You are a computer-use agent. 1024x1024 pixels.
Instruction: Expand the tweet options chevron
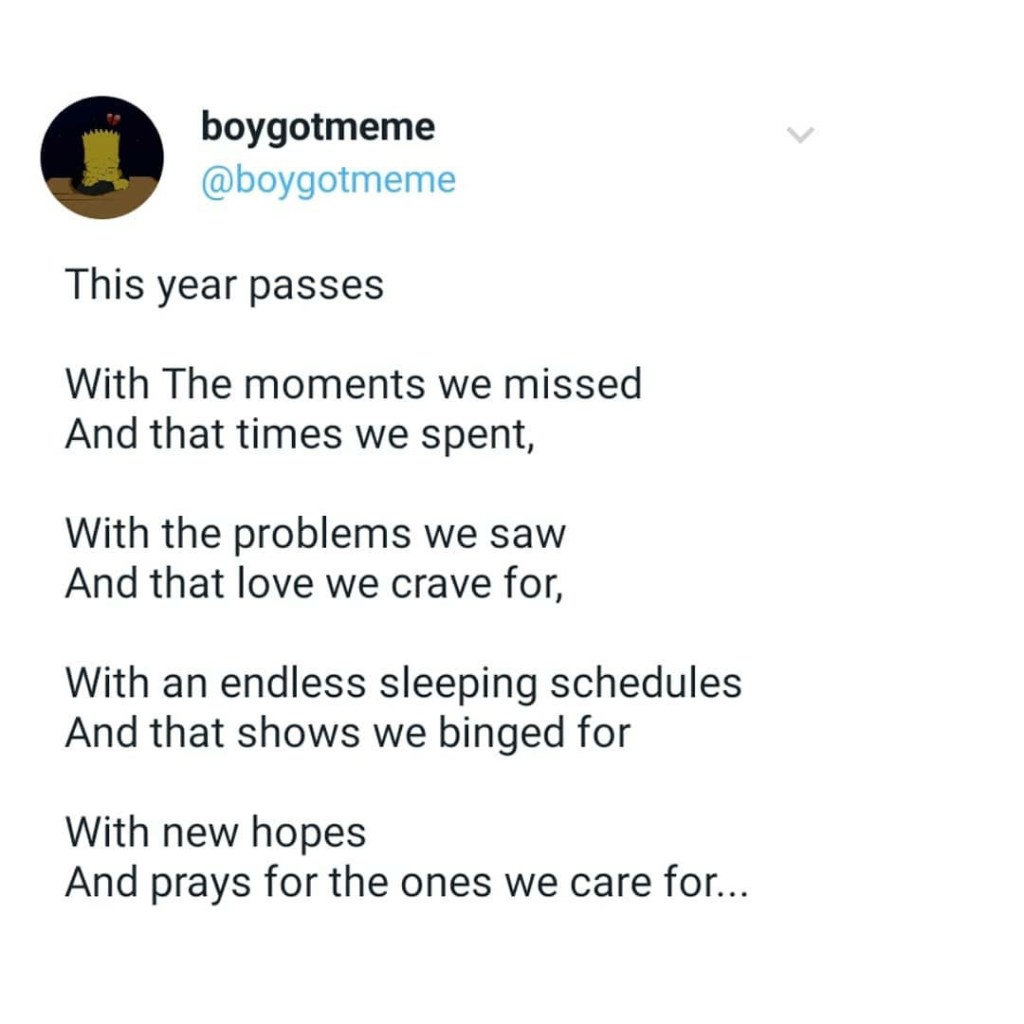[801, 134]
